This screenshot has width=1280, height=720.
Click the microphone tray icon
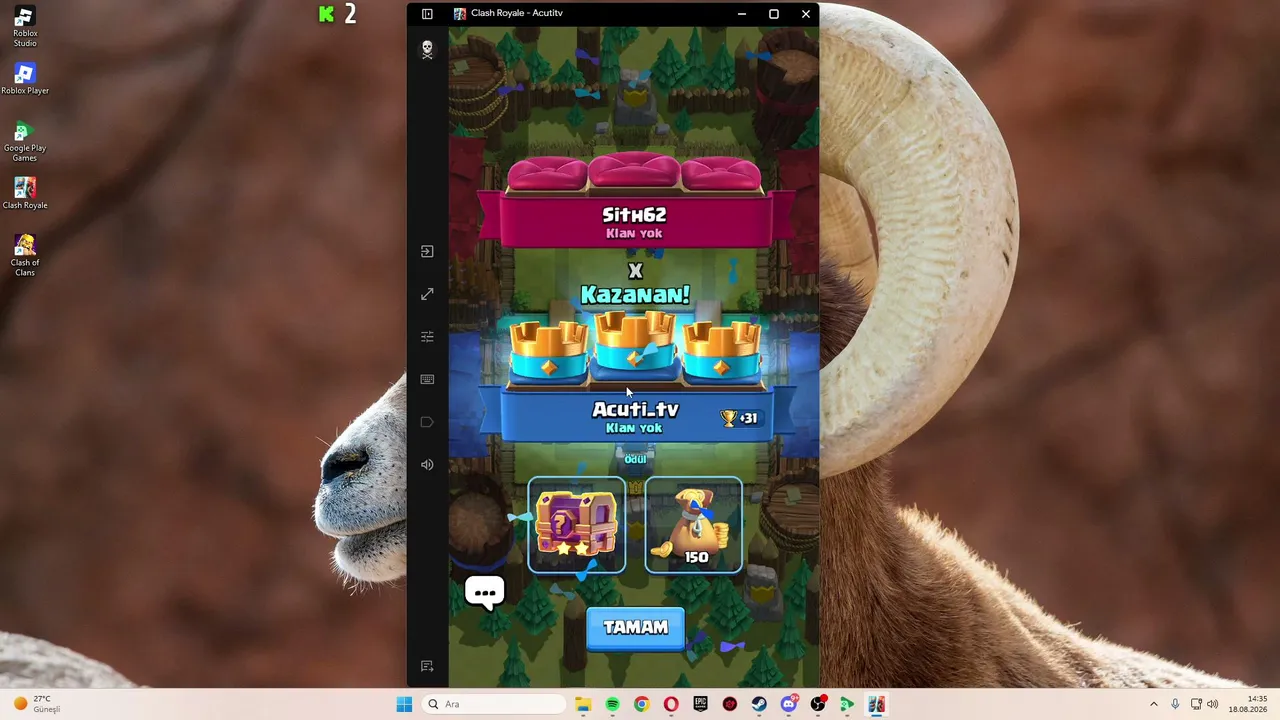tap(1175, 704)
